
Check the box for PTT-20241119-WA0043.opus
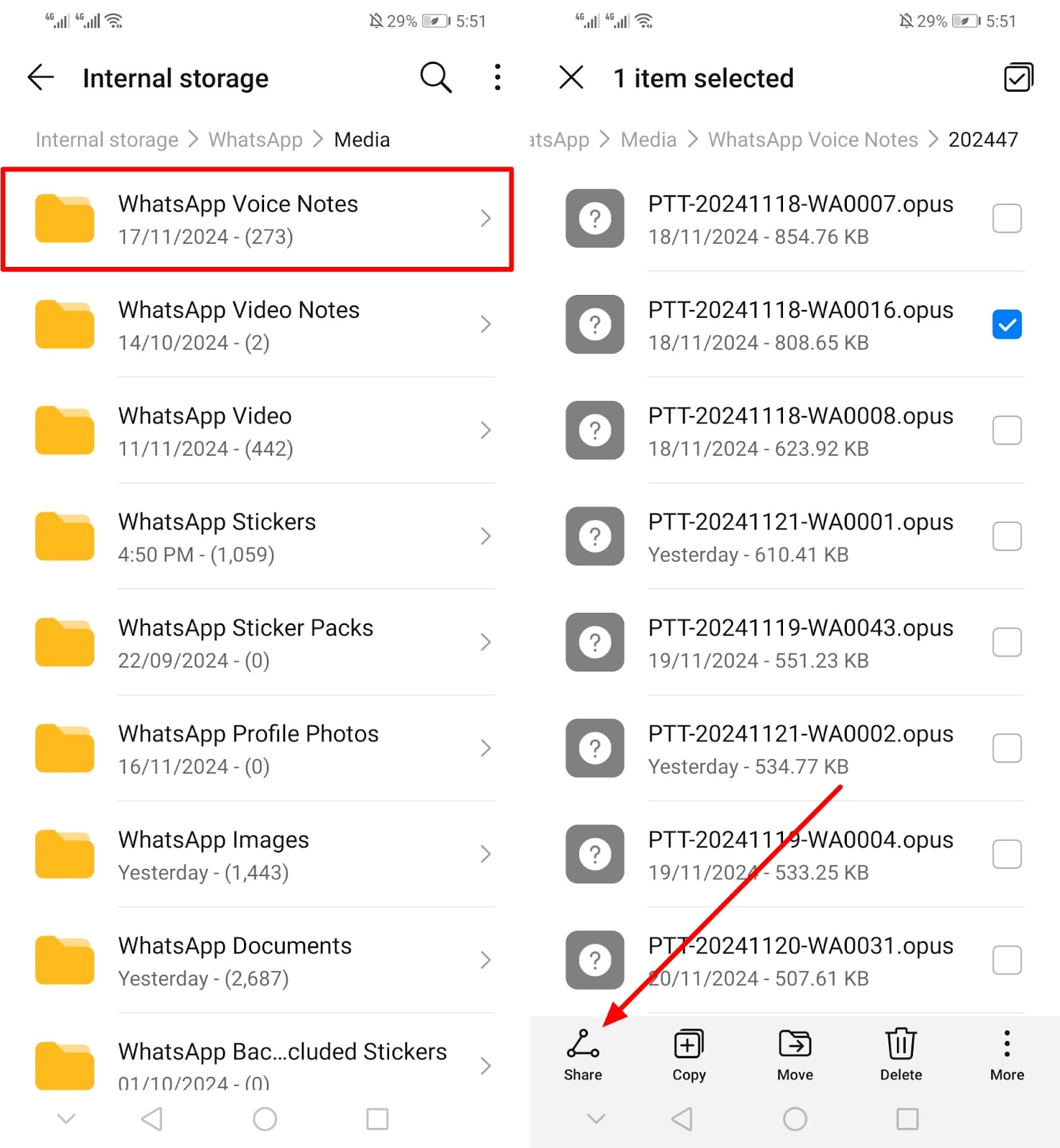(x=1007, y=642)
